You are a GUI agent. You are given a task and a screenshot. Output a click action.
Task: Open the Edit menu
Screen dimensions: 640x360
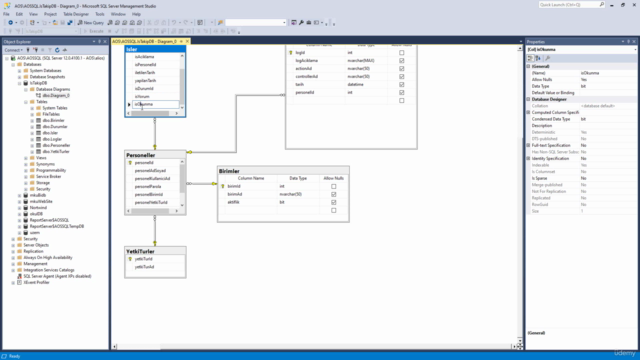click(x=19, y=14)
